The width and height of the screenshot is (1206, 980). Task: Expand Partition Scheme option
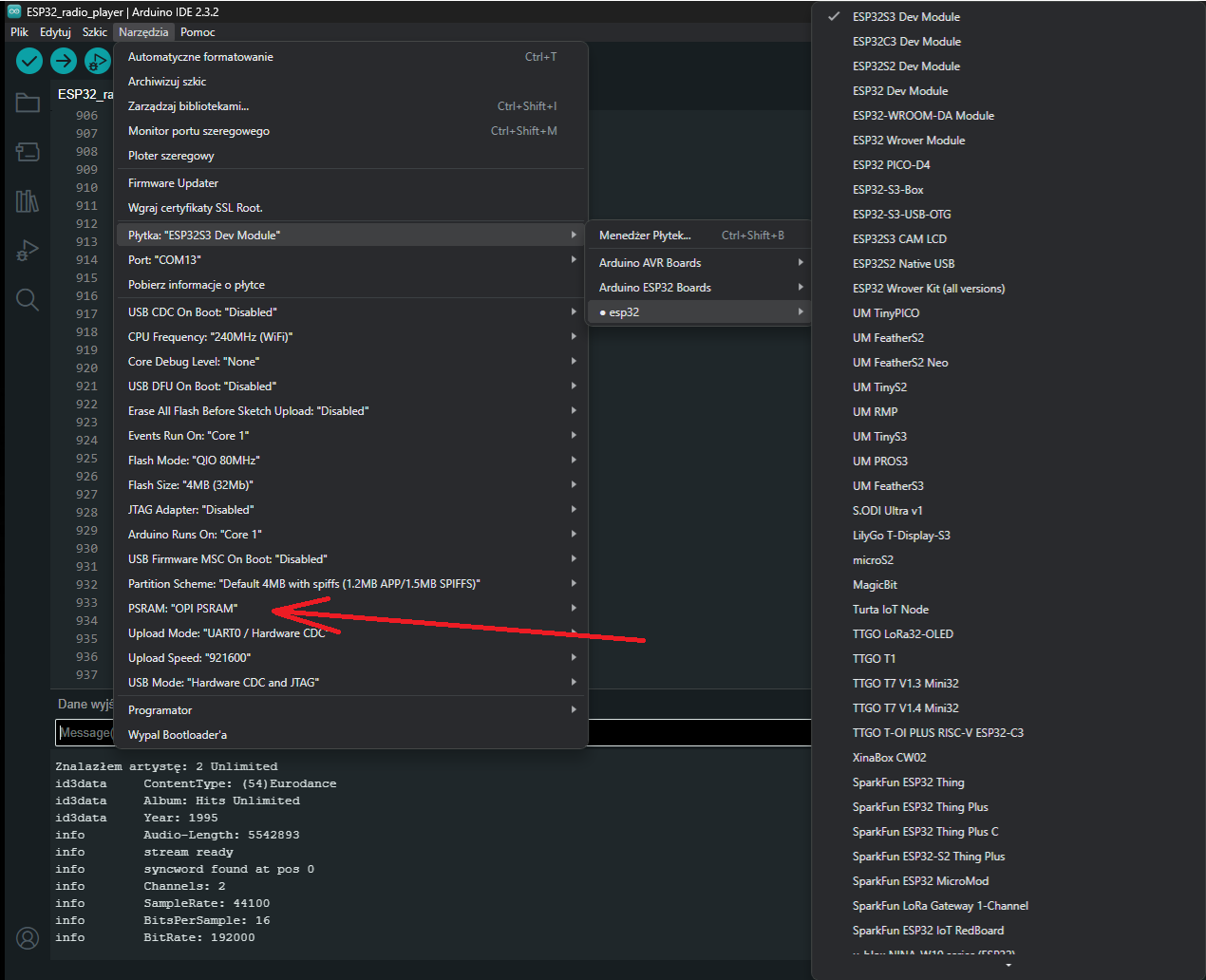tap(350, 584)
